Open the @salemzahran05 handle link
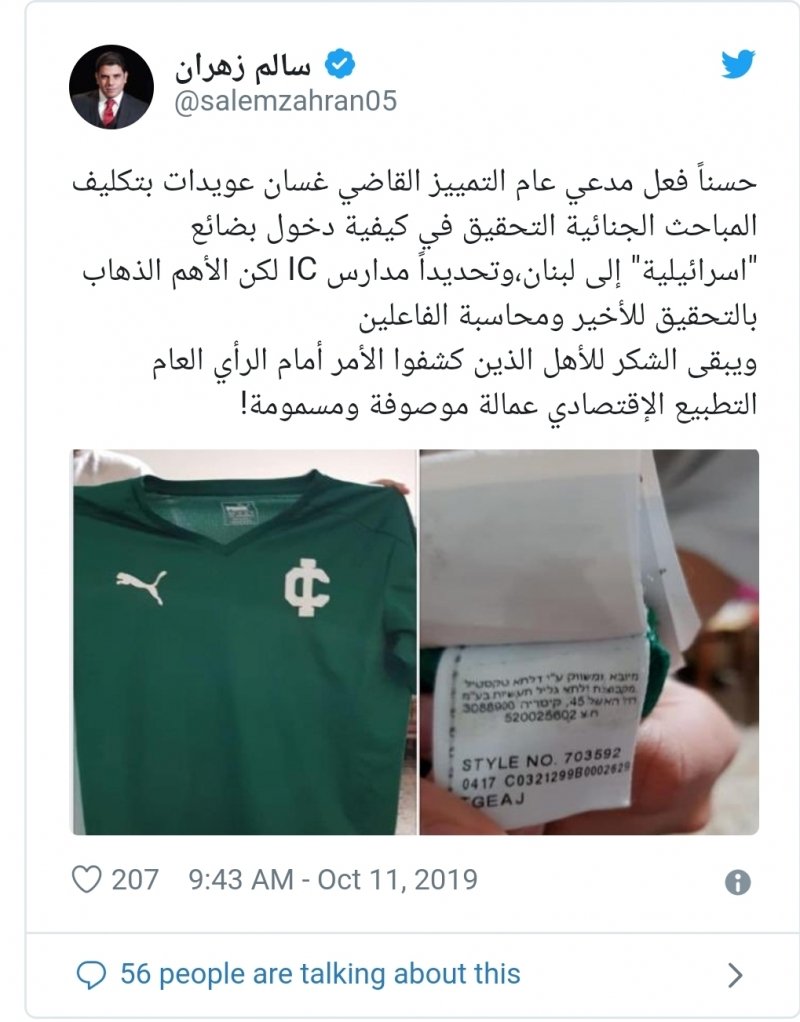Screen dimensions: 800x1022 point(286,102)
